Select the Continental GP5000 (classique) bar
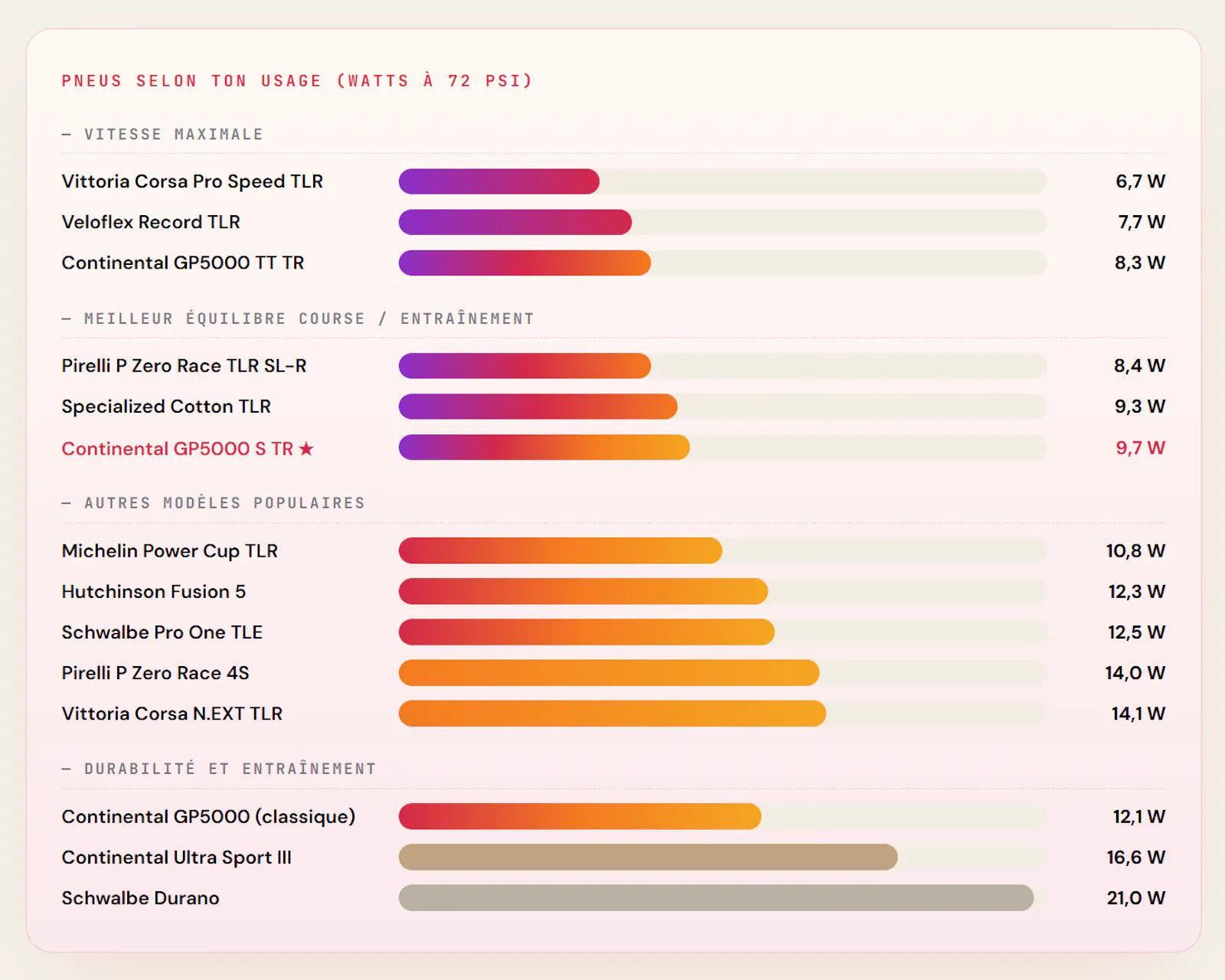 [x=580, y=816]
